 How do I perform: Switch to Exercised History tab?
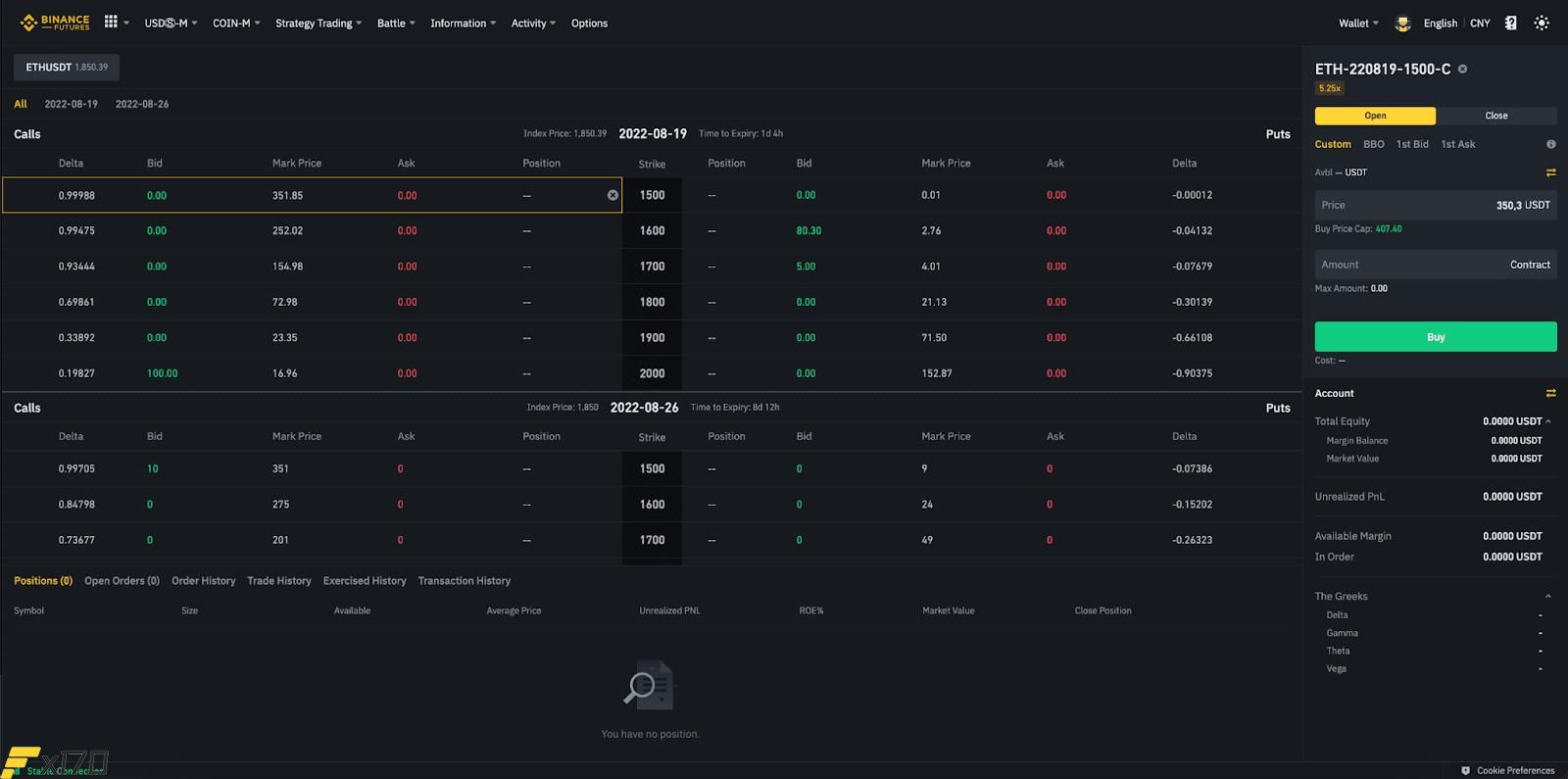365,581
